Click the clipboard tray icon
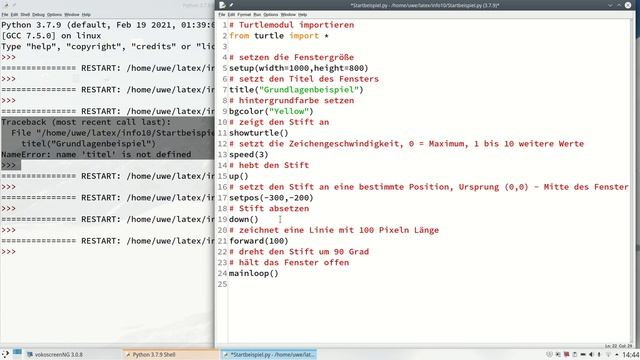The height and width of the screenshot is (360, 640). coord(574,354)
